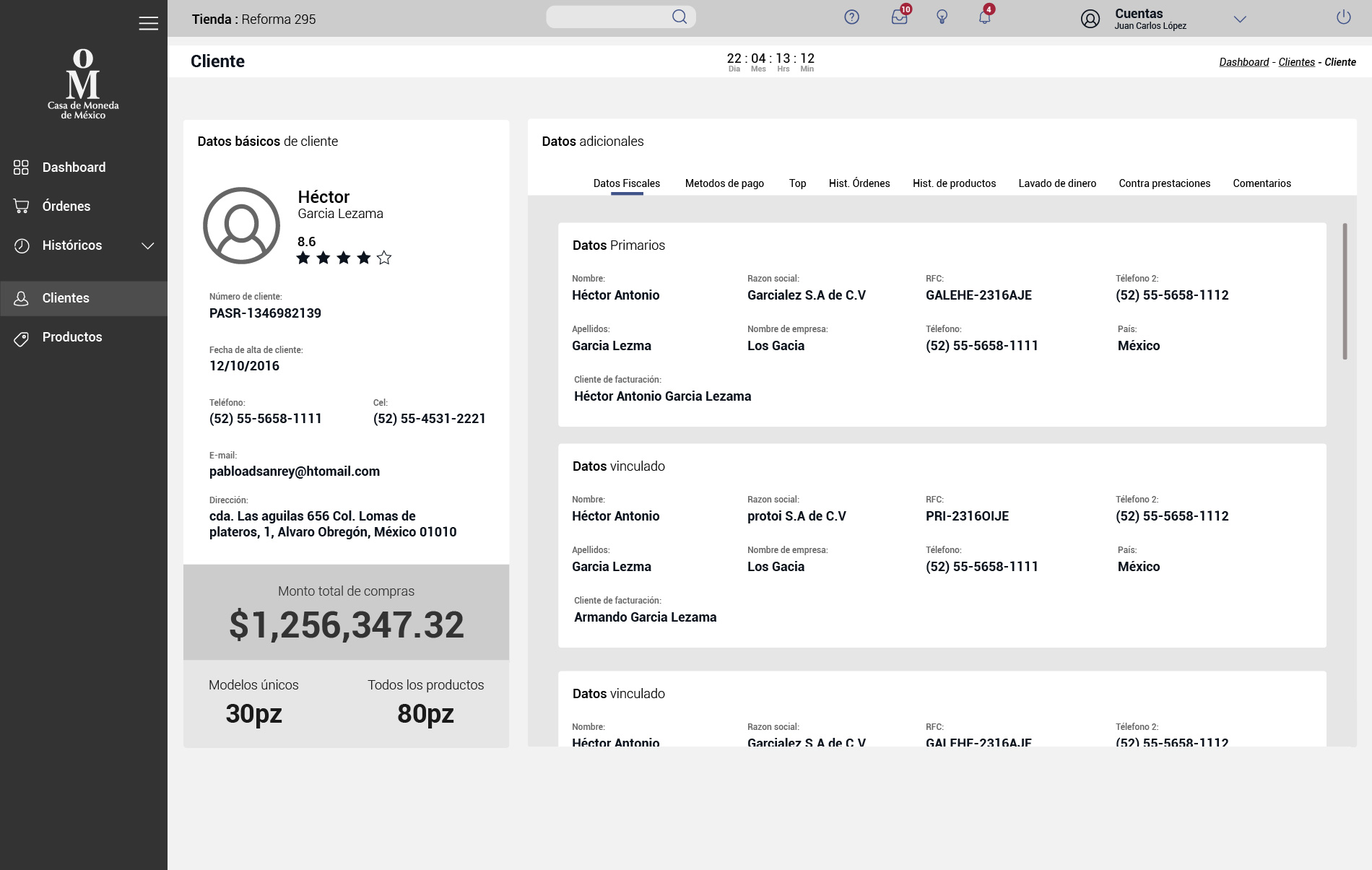Click the Órdenes shopping cart icon
Viewport: 1372px width, 870px height.
[21, 206]
